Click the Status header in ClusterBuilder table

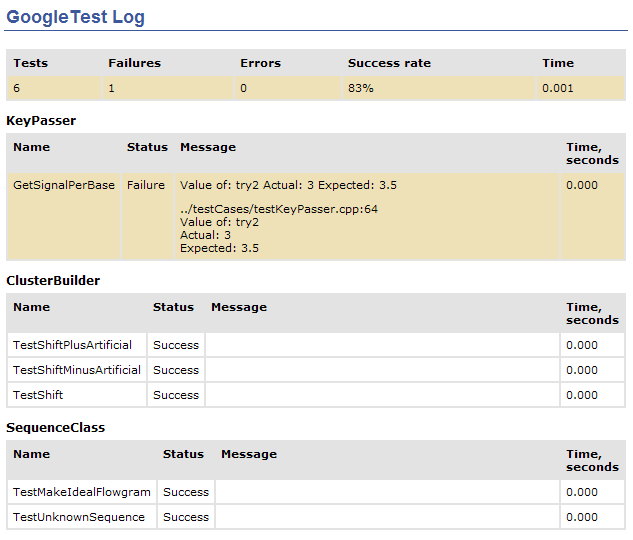pyautogui.click(x=173, y=307)
